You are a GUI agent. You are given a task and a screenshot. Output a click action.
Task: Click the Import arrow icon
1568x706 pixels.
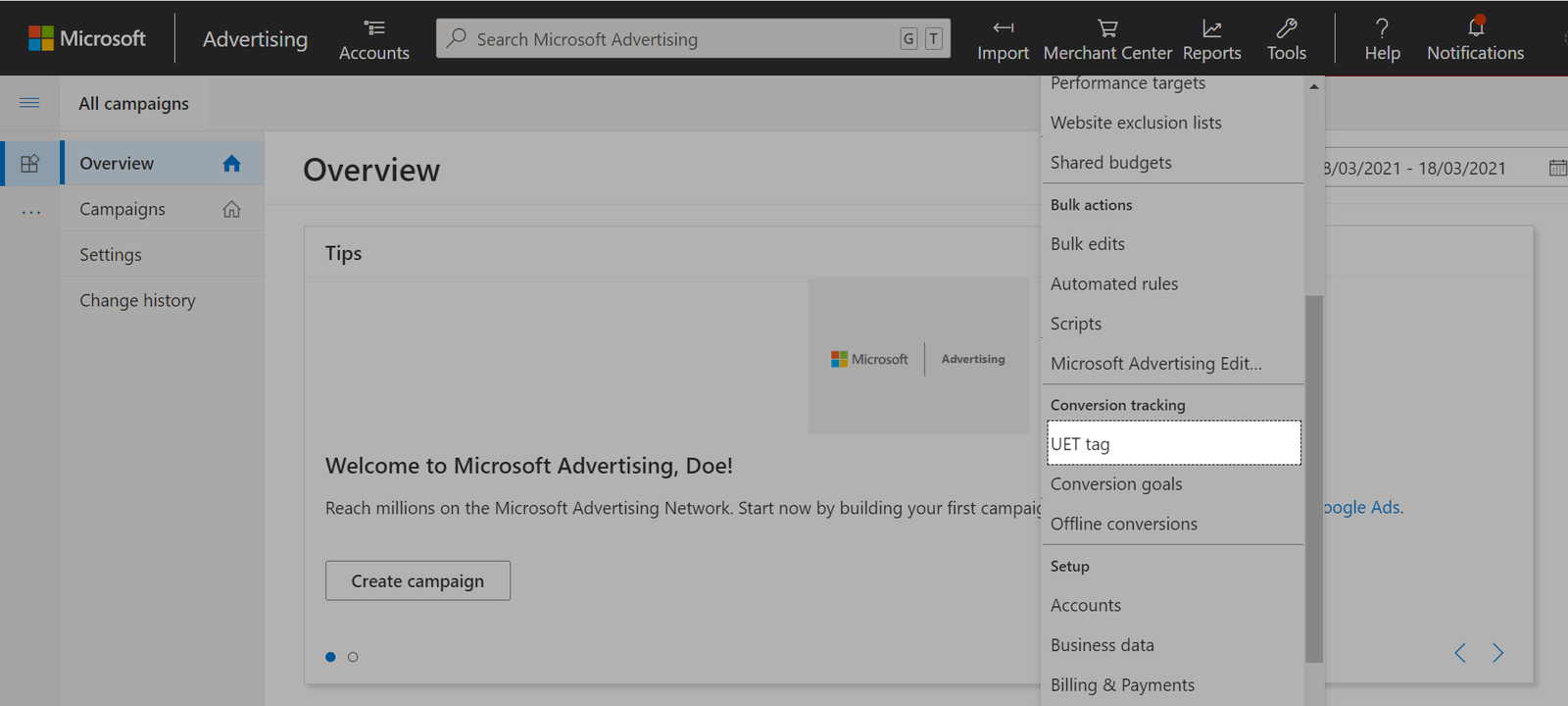pyautogui.click(x=1003, y=28)
